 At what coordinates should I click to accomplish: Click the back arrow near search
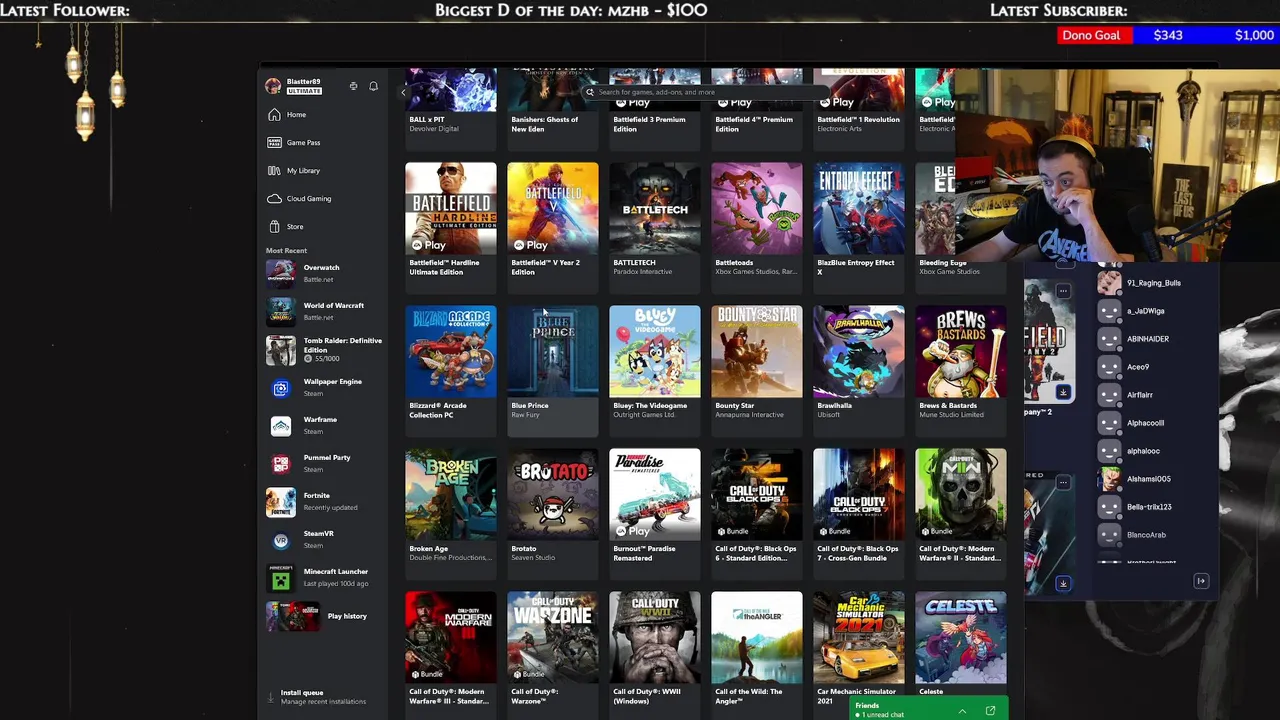[403, 92]
